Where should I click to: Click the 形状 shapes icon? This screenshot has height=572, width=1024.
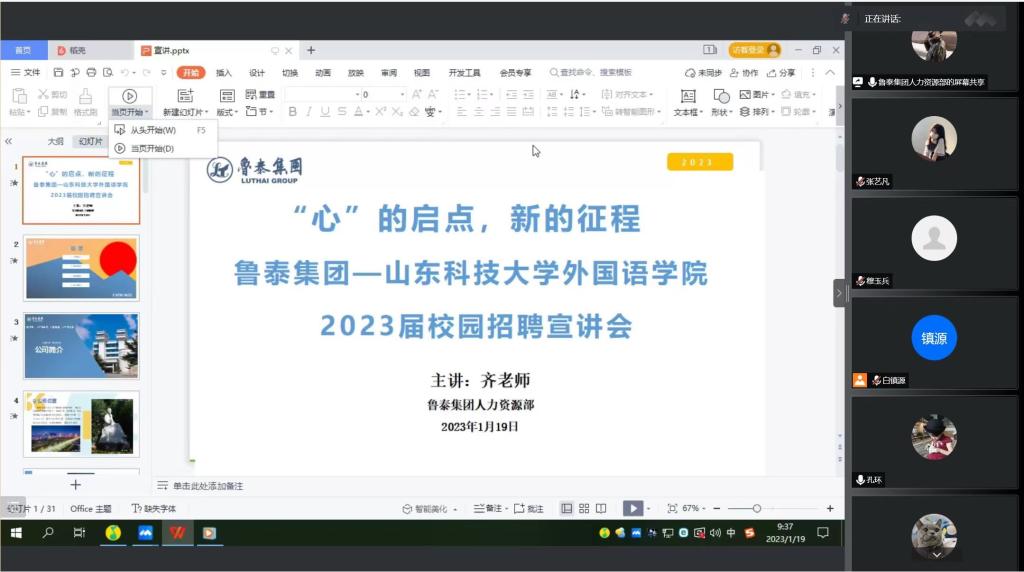point(720,96)
